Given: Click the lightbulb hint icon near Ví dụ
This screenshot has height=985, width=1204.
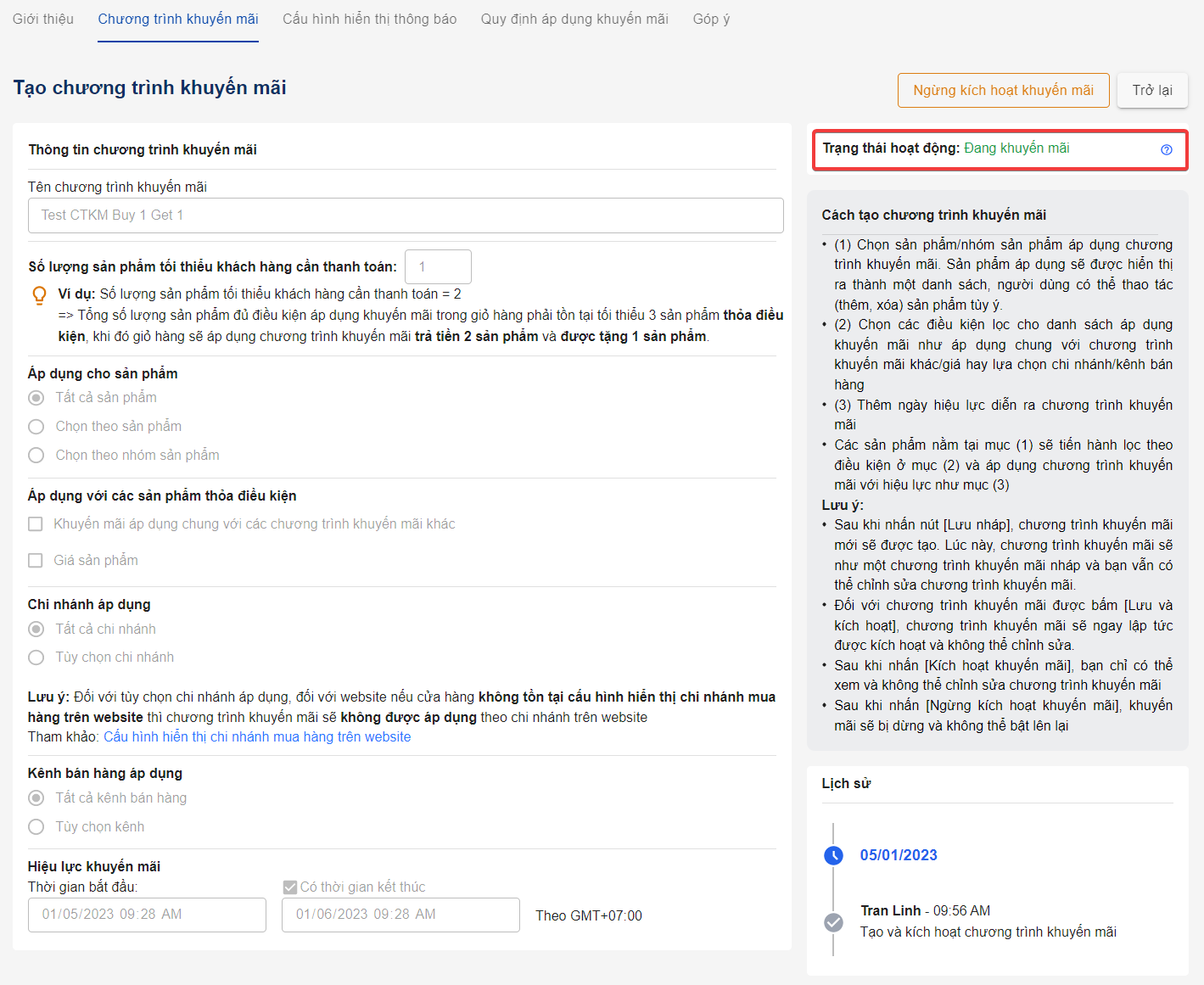Looking at the screenshot, I should [x=39, y=295].
